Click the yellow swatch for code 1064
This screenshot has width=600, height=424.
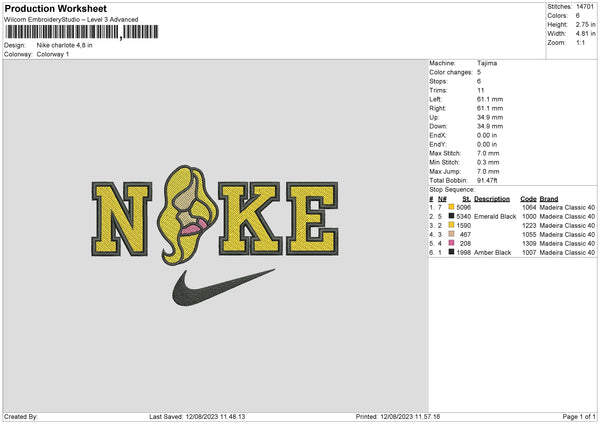click(x=451, y=207)
